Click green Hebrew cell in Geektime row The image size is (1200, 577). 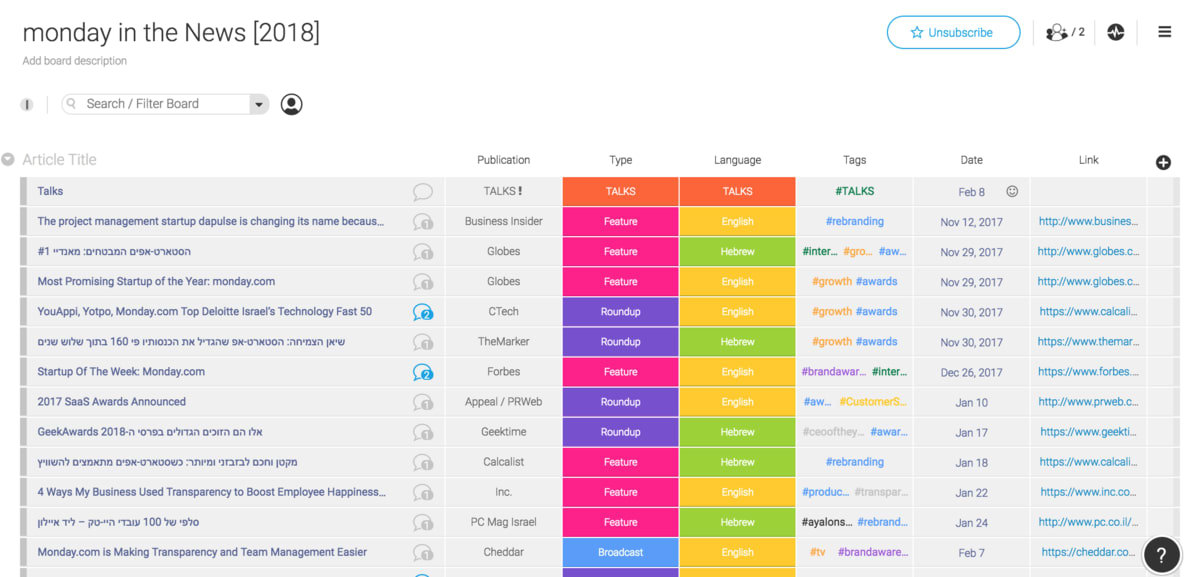point(737,432)
